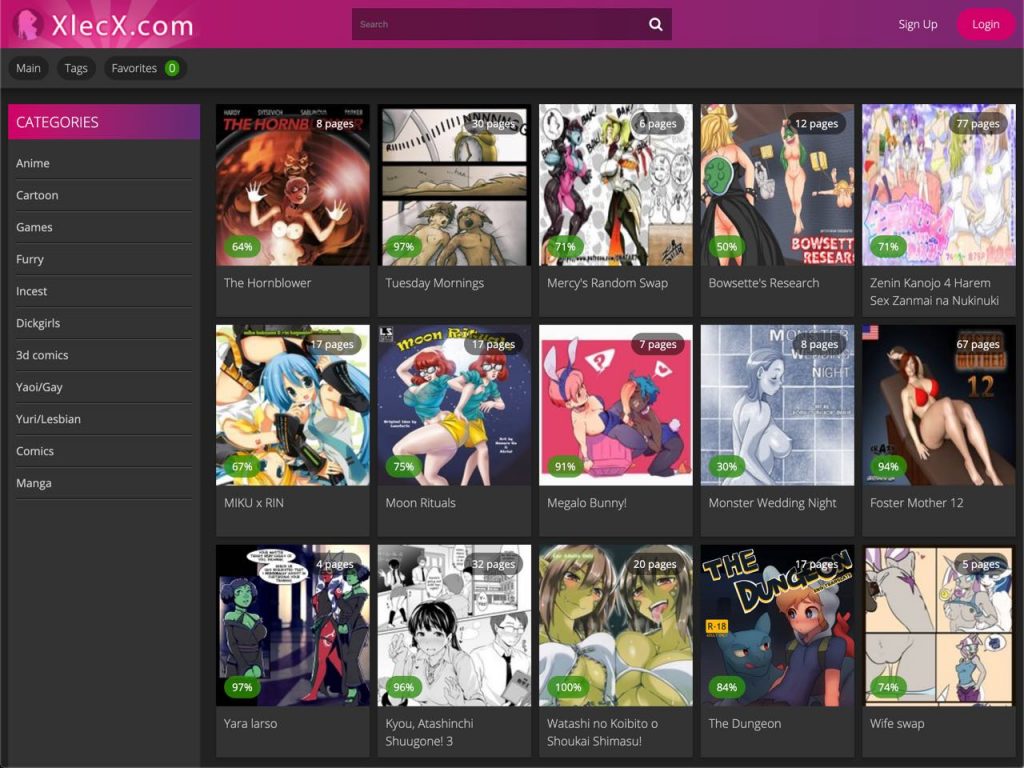The image size is (1024, 768).
Task: Click the 91% rating badge on Megalo Bunny!
Action: (565, 466)
